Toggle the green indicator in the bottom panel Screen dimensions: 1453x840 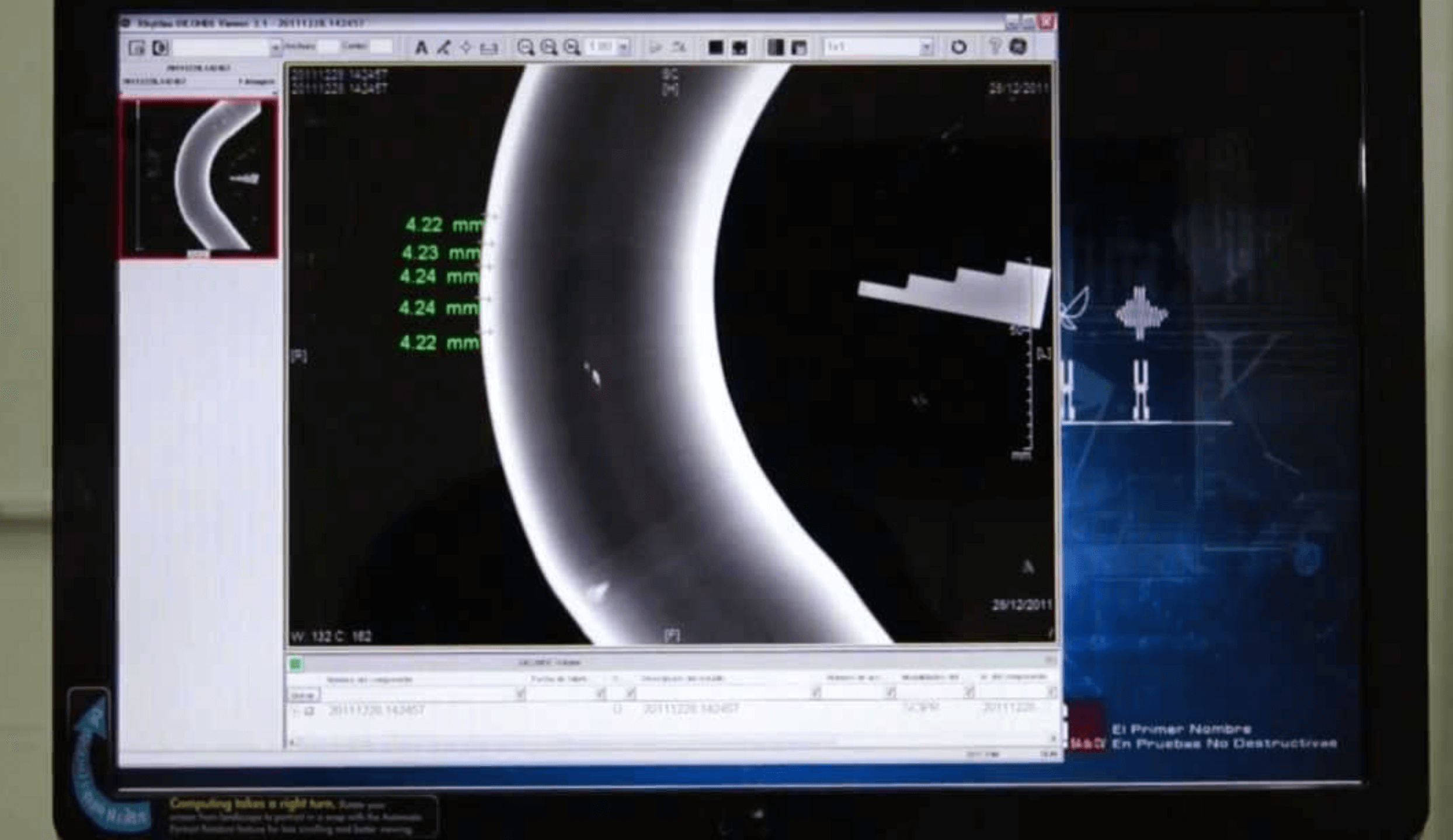click(296, 664)
